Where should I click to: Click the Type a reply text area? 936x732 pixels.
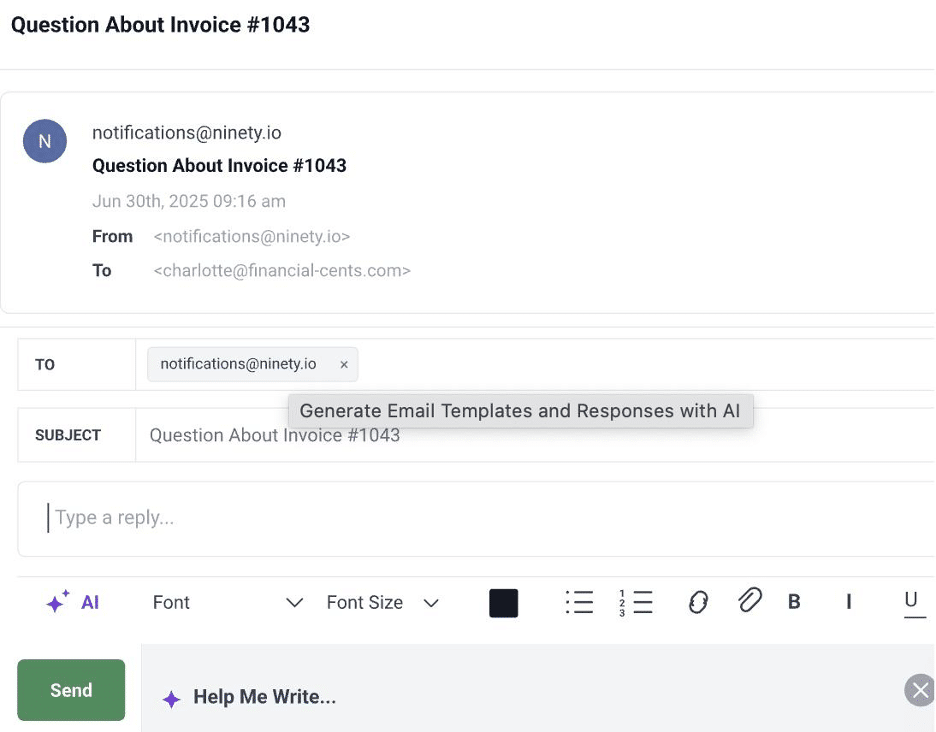point(476,518)
